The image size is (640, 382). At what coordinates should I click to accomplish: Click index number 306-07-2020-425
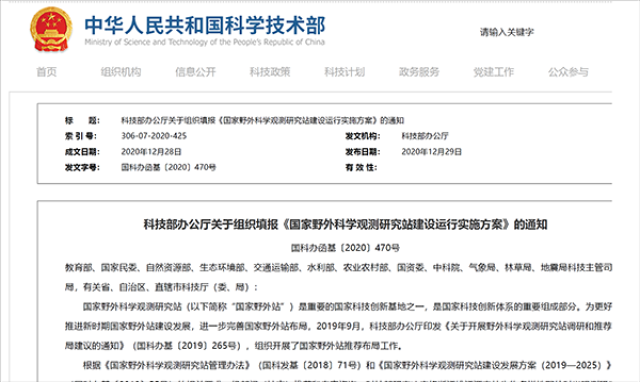[x=154, y=136]
